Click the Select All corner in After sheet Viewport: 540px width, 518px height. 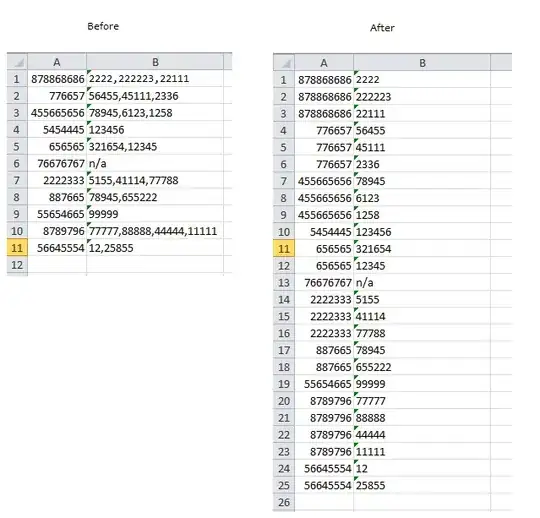[284, 63]
